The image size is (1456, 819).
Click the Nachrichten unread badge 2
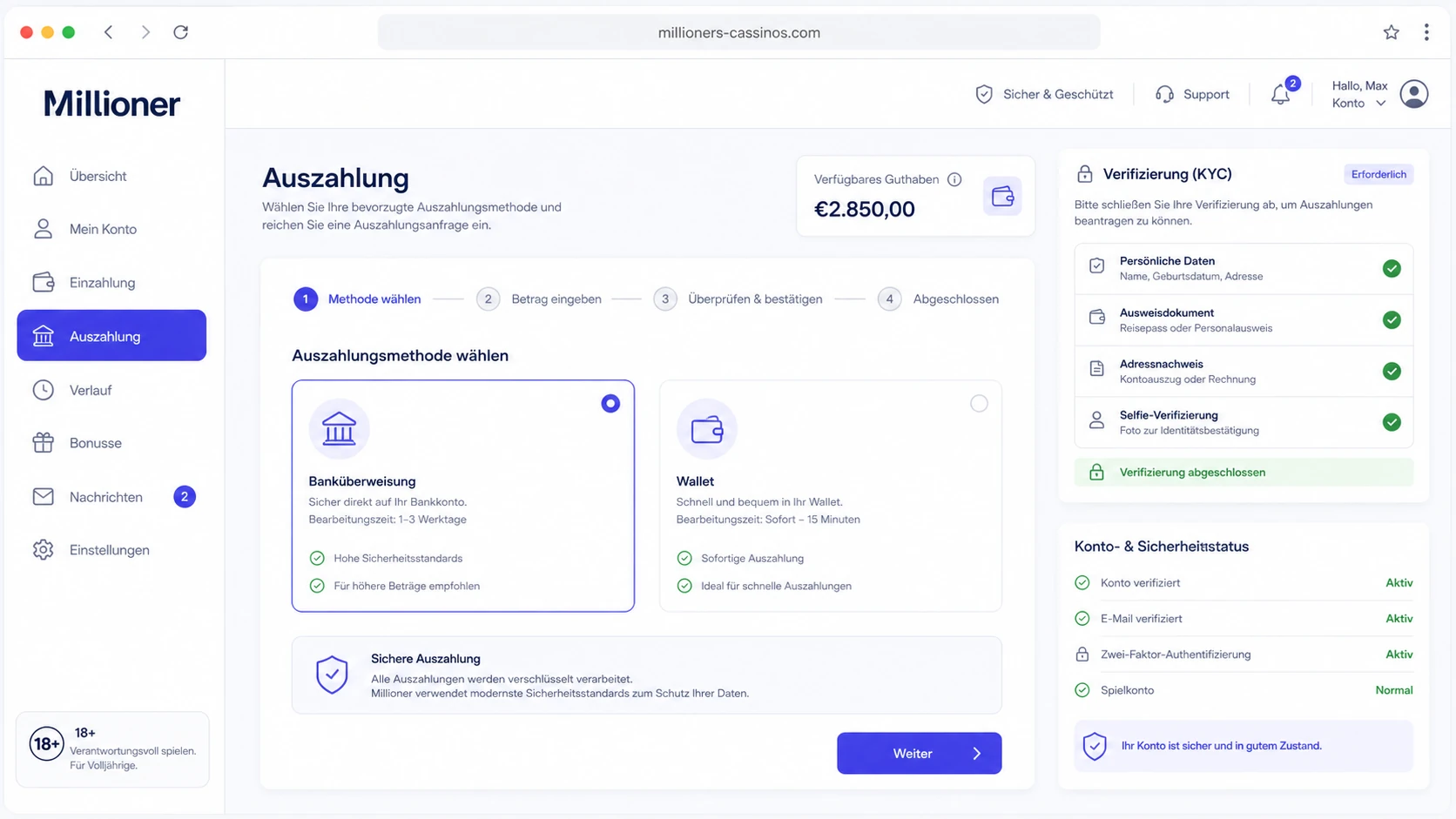[x=185, y=497]
